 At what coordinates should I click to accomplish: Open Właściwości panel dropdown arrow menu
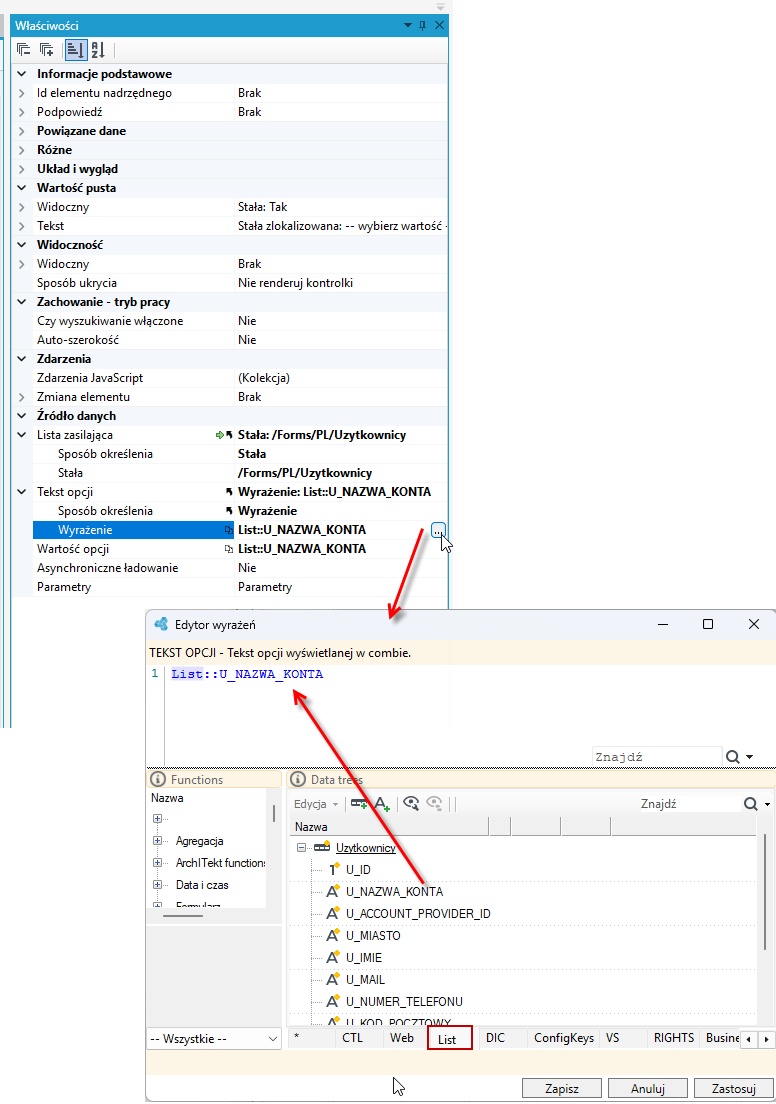[408, 25]
